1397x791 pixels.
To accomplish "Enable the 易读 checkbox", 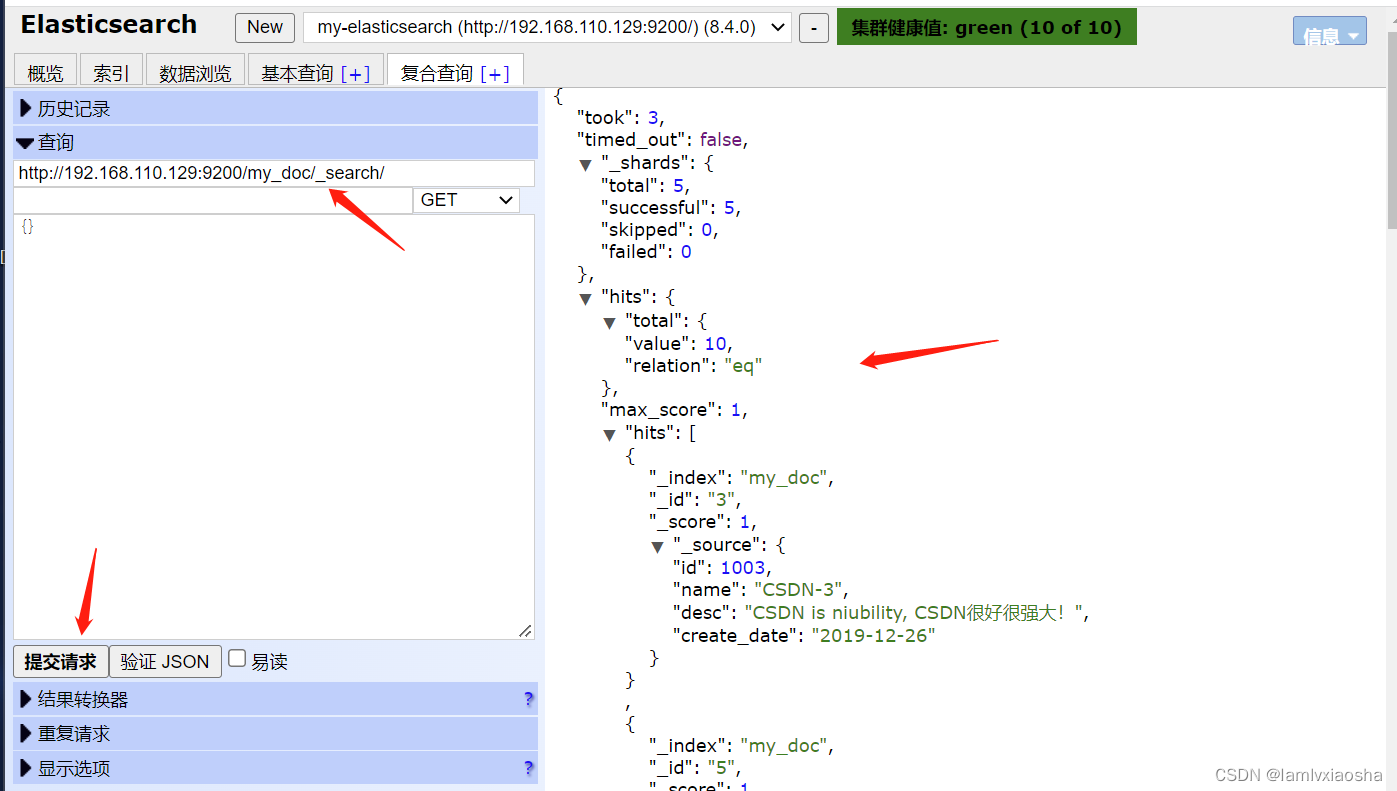I will coord(237,660).
